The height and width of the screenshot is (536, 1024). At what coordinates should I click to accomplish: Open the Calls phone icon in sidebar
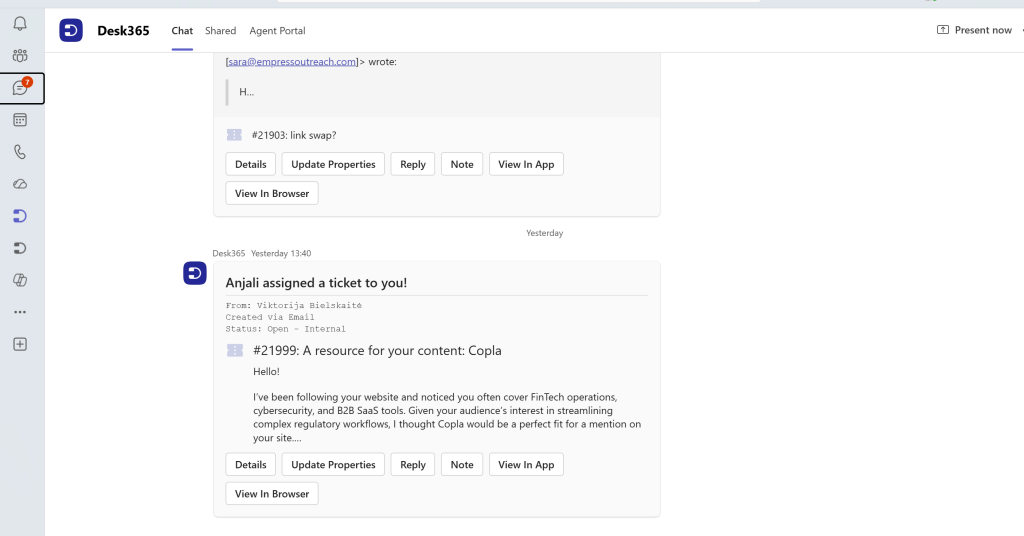[20, 151]
